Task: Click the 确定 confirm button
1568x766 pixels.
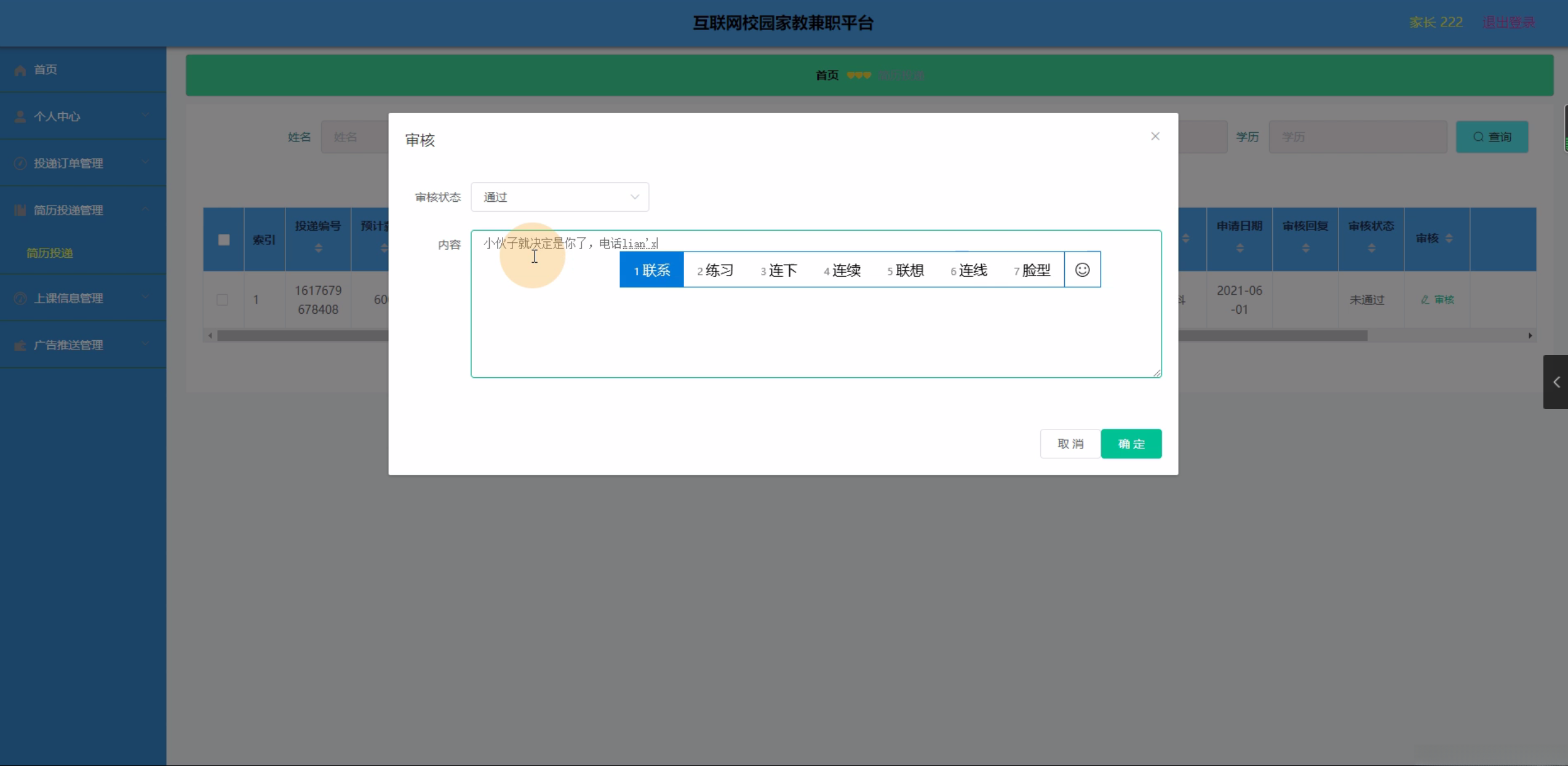Action: coord(1131,444)
